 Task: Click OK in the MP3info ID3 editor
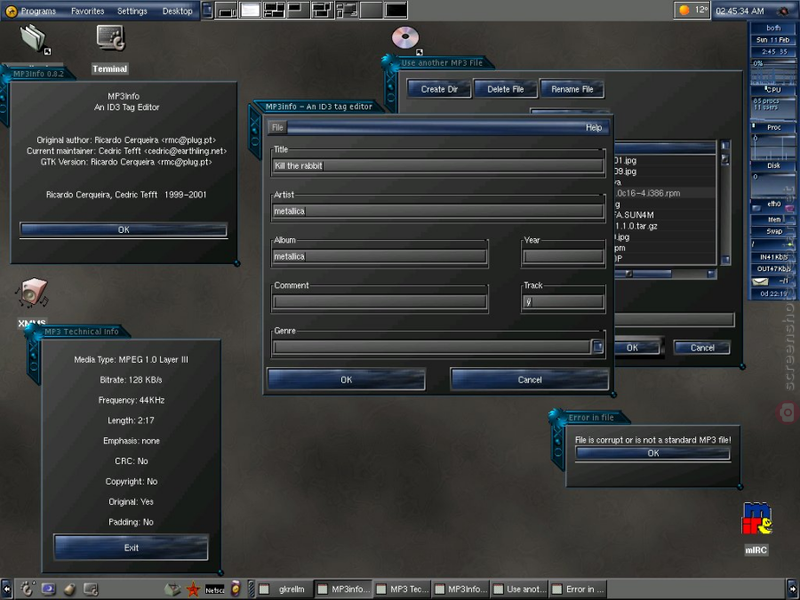click(346, 380)
